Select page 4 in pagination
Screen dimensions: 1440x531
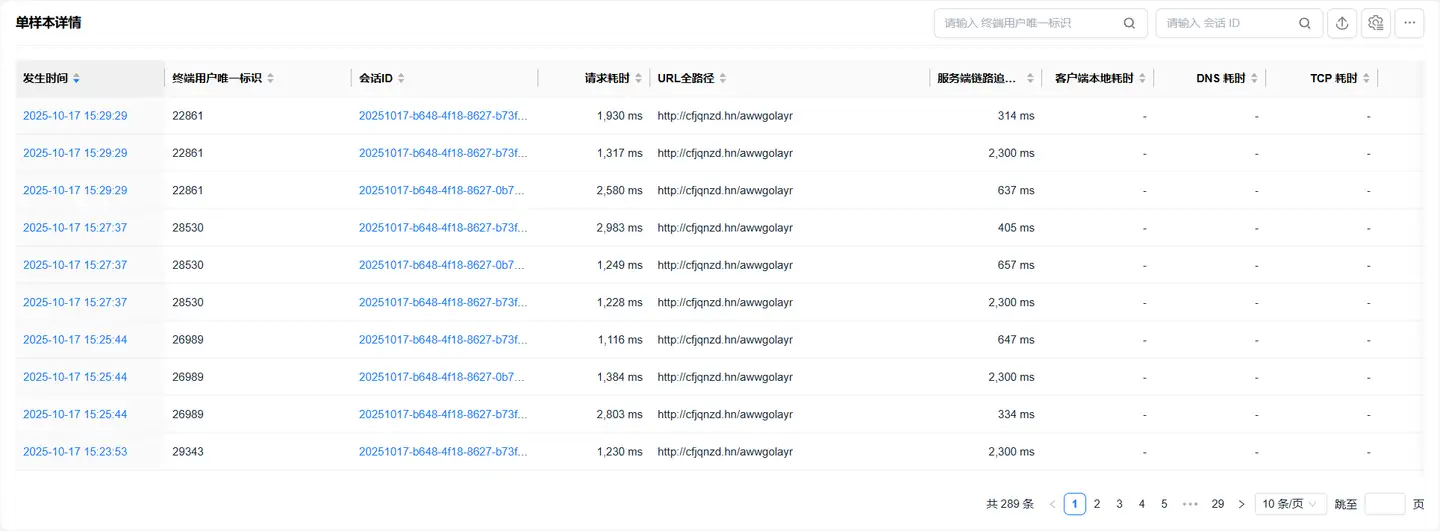click(1142, 504)
